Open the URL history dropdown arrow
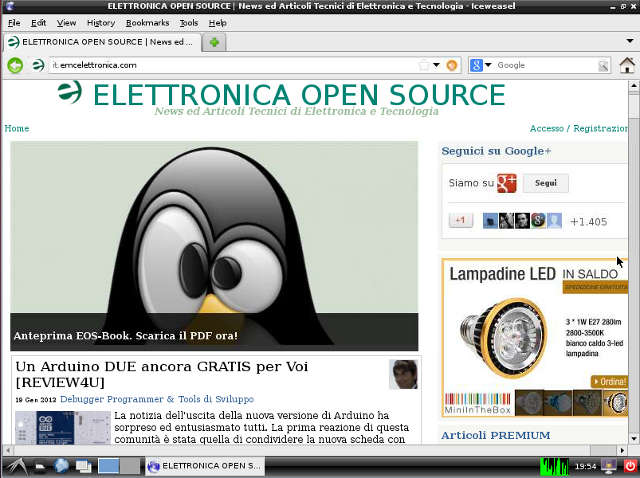 tap(436, 65)
